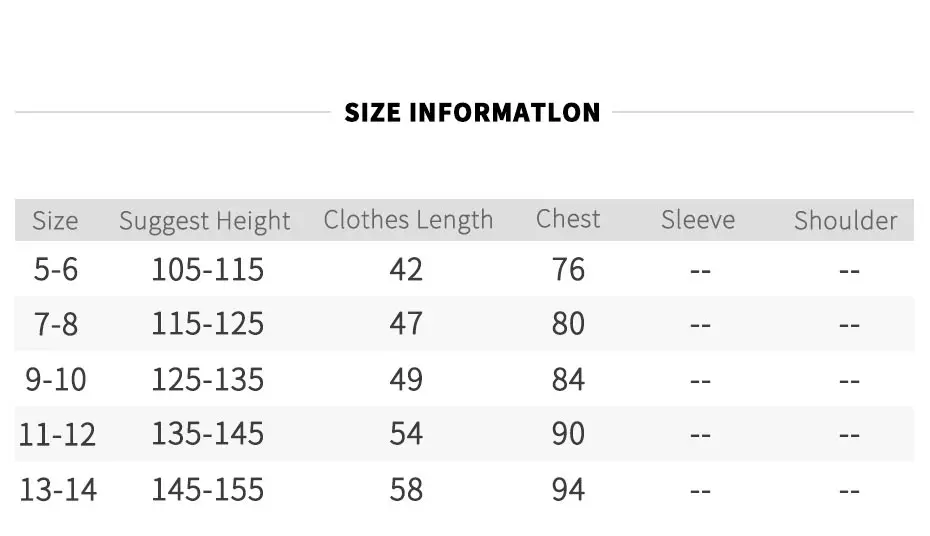Click the Shoulder column header
The image size is (930, 536).
(x=846, y=221)
